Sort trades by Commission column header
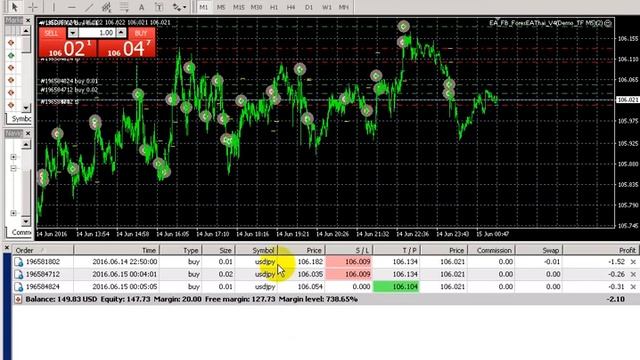This screenshot has width=640, height=360. pyautogui.click(x=491, y=250)
